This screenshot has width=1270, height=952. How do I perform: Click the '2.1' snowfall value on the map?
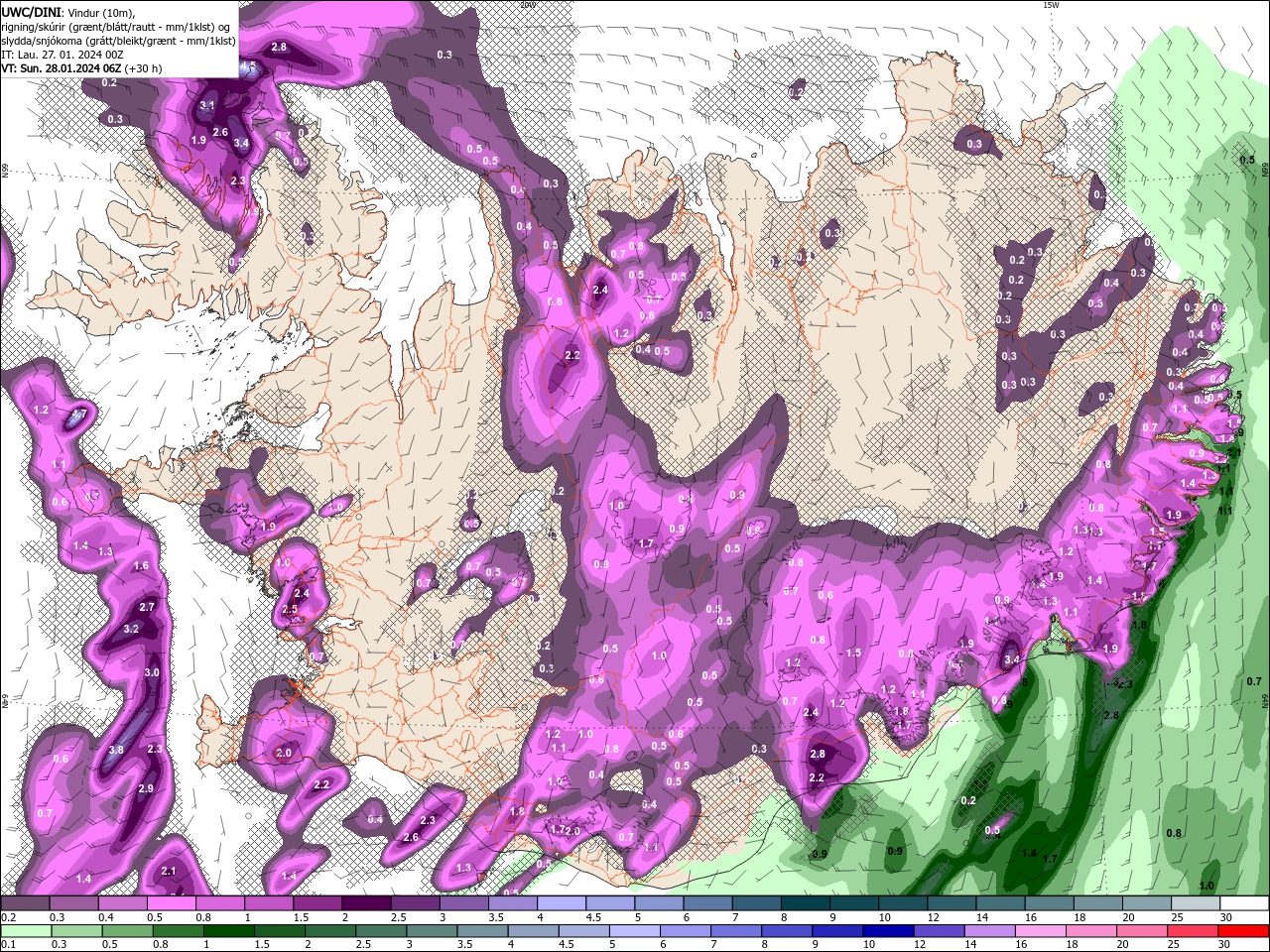169,871
